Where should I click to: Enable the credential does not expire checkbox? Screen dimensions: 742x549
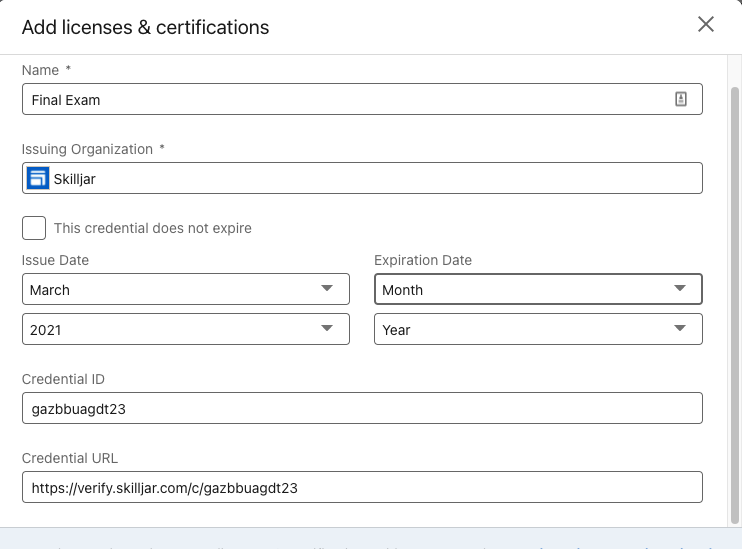pos(34,228)
